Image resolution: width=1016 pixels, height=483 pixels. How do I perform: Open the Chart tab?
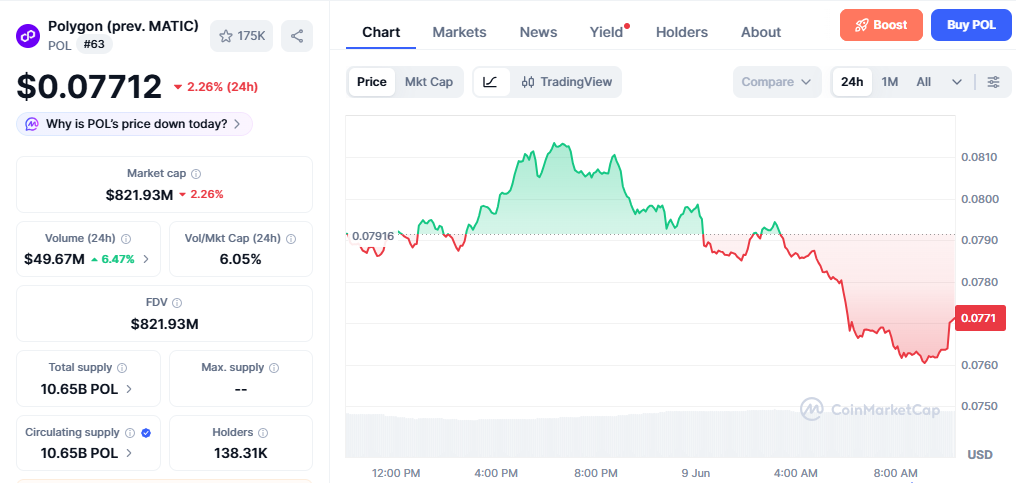[x=381, y=32]
